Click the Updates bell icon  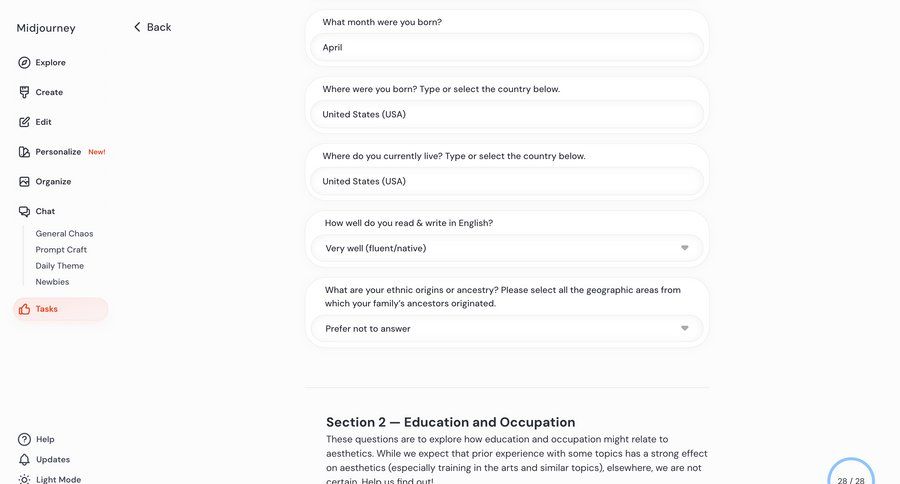[x=24, y=460]
